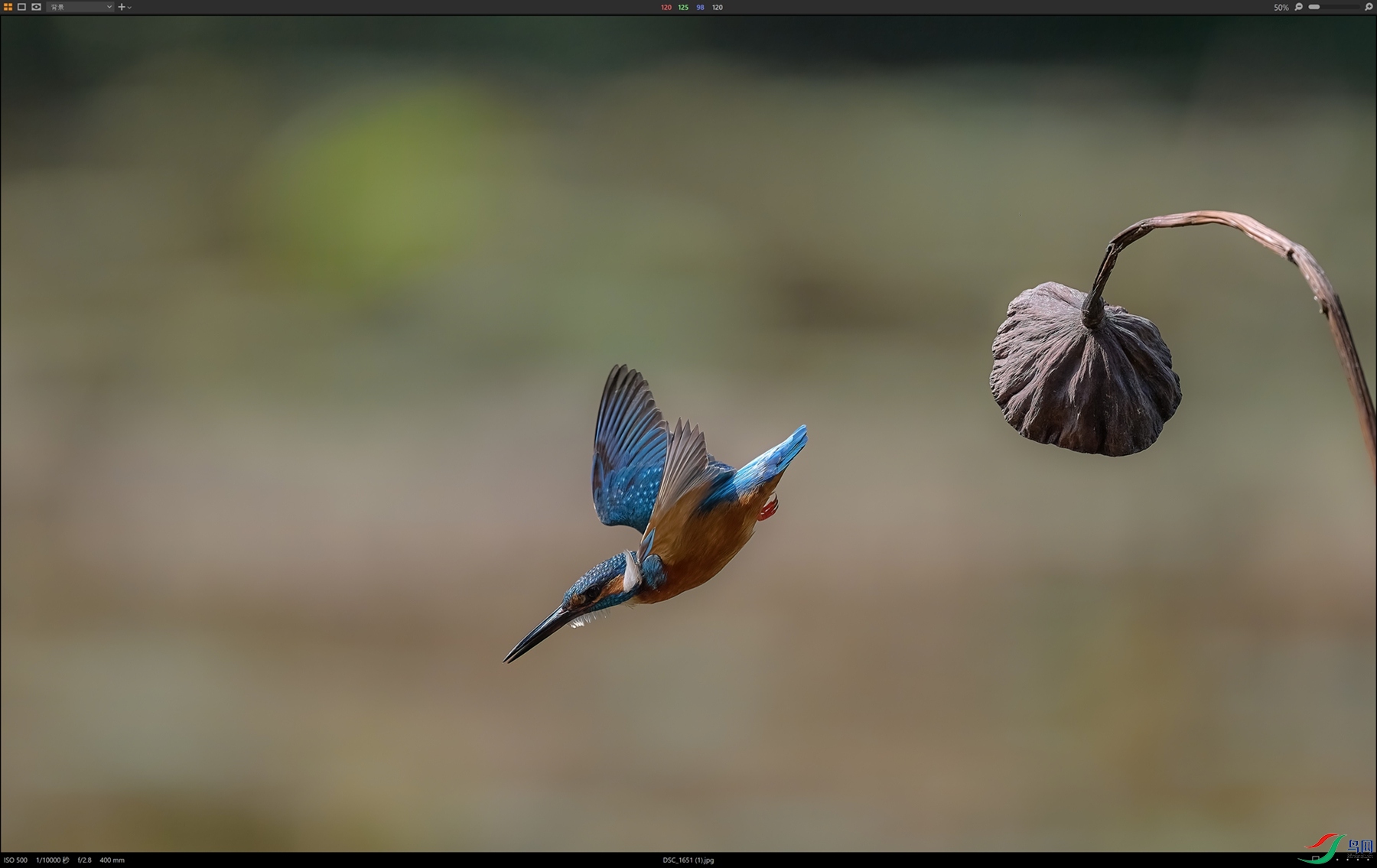Click the zoom slider handle

point(1314,7)
